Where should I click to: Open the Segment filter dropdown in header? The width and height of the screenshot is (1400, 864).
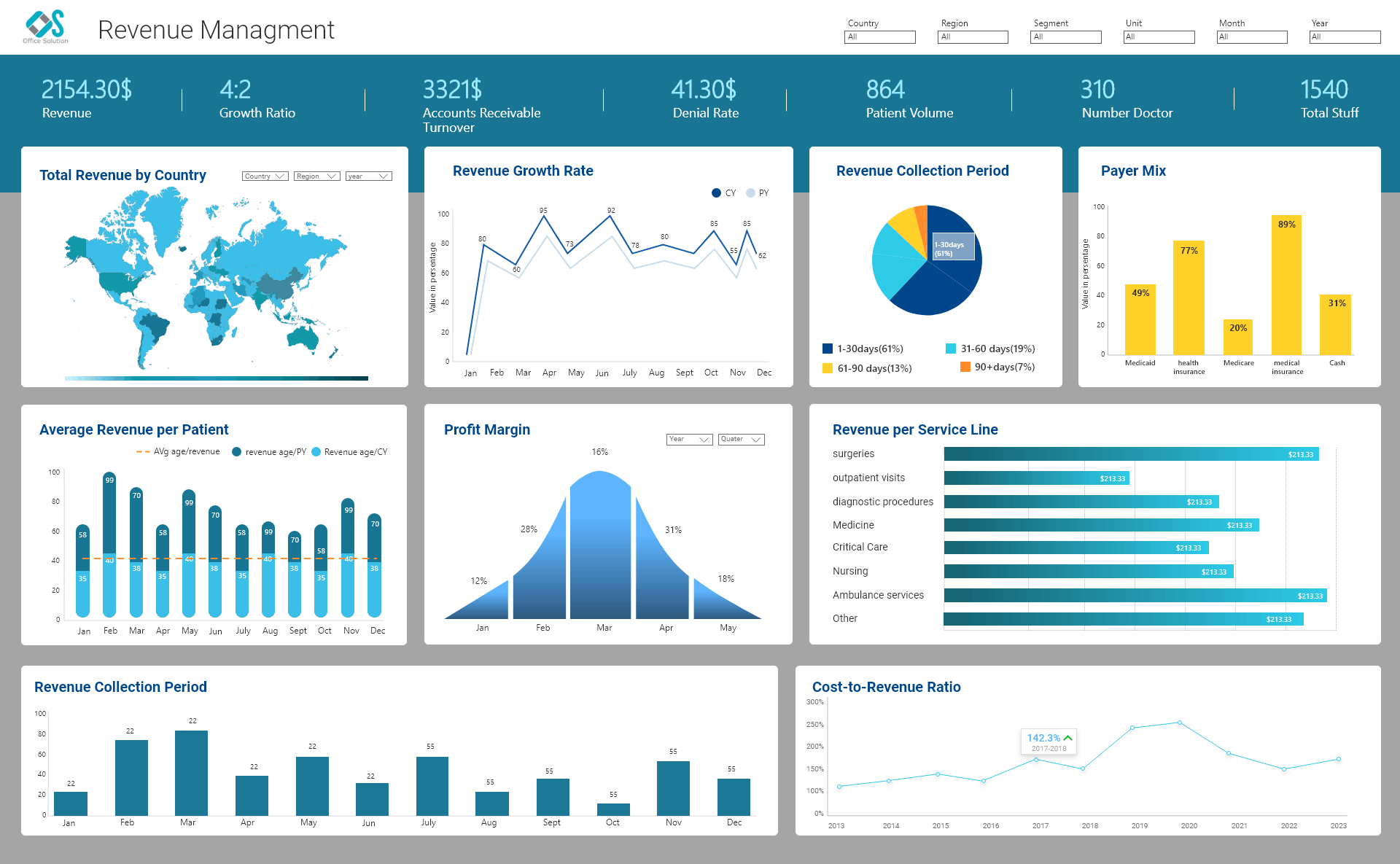(x=1065, y=37)
